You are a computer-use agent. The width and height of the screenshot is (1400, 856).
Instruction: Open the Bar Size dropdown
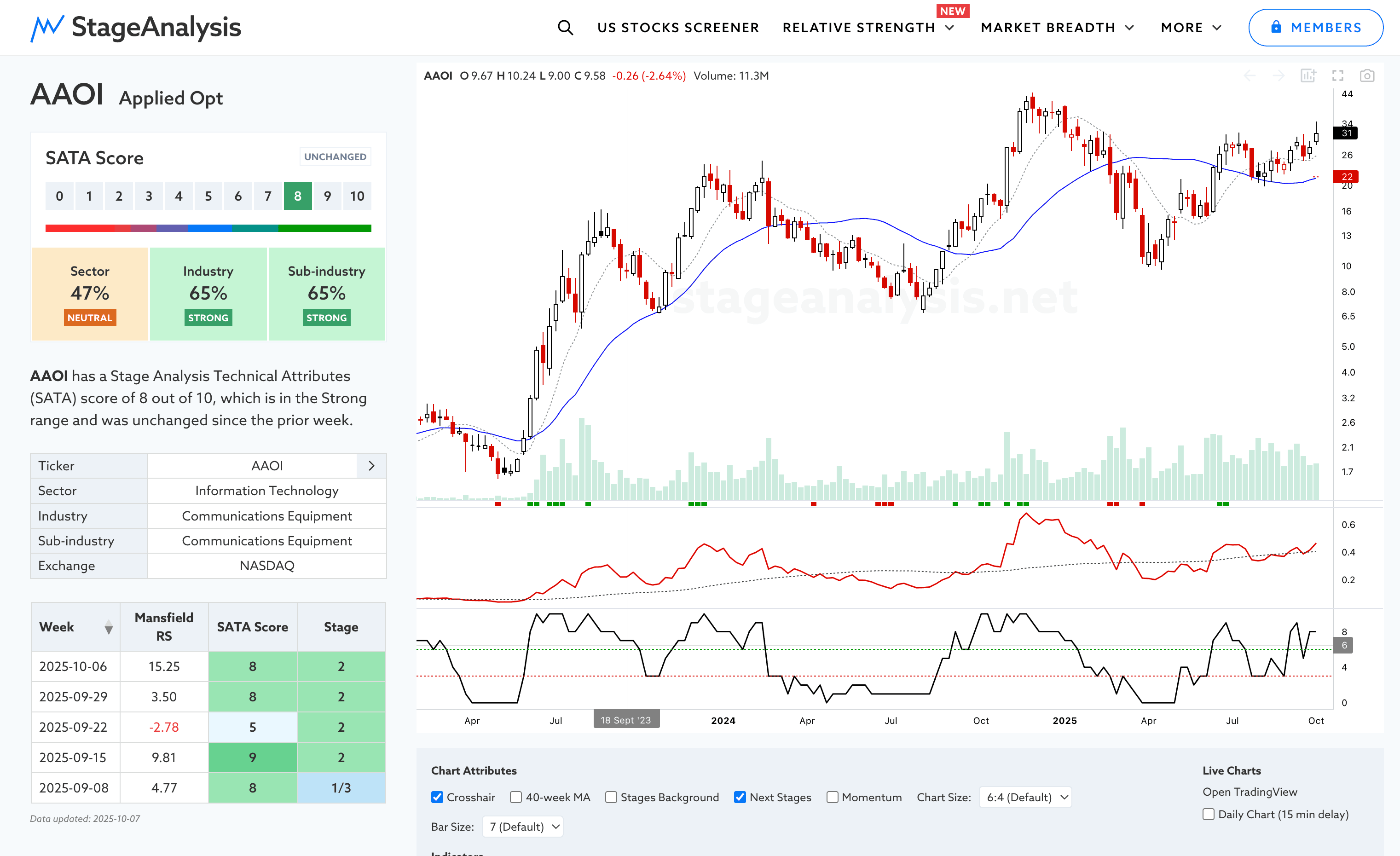(x=523, y=827)
